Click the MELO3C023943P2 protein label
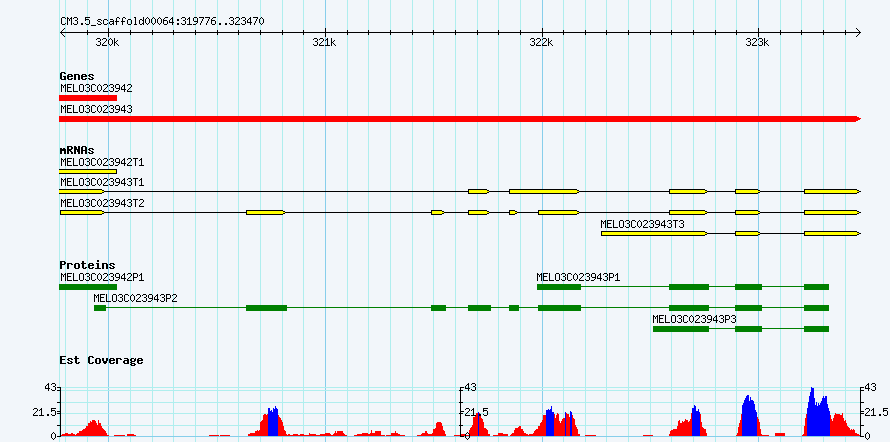Viewport: 890px width, 442px height. click(x=136, y=298)
